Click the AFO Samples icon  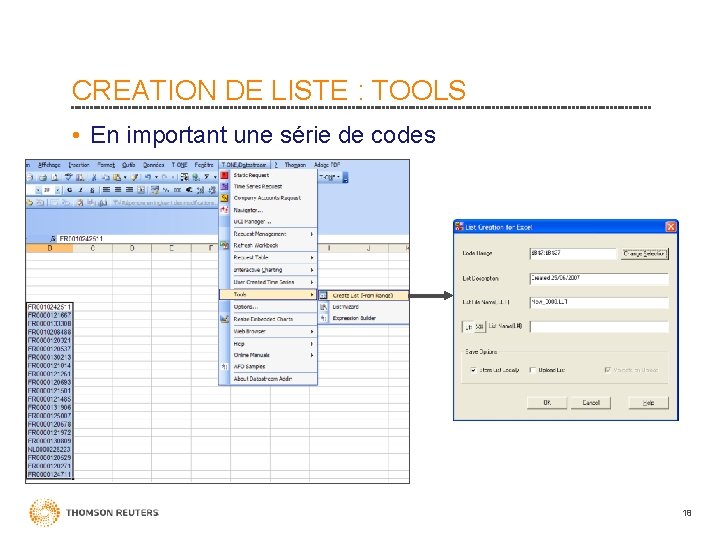tap(225, 367)
